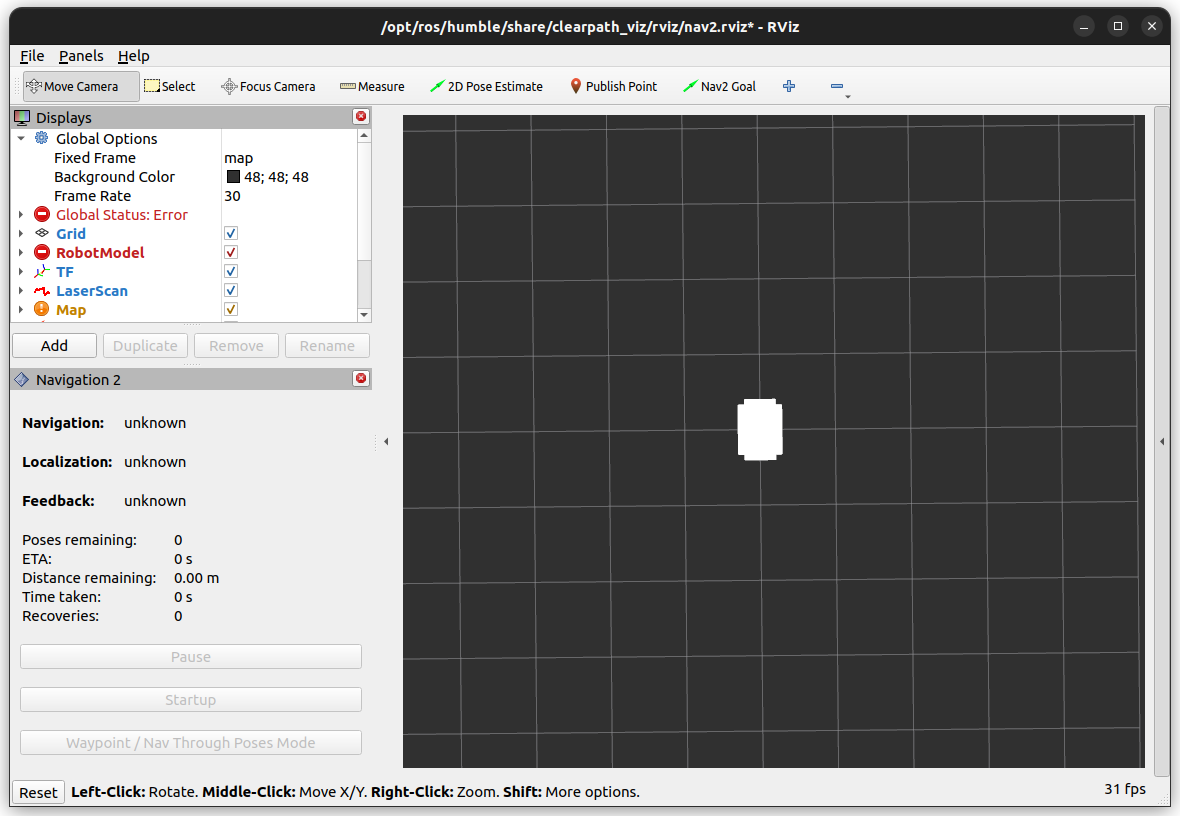The image size is (1180, 816).
Task: Activate the Select tool
Action: (x=170, y=86)
